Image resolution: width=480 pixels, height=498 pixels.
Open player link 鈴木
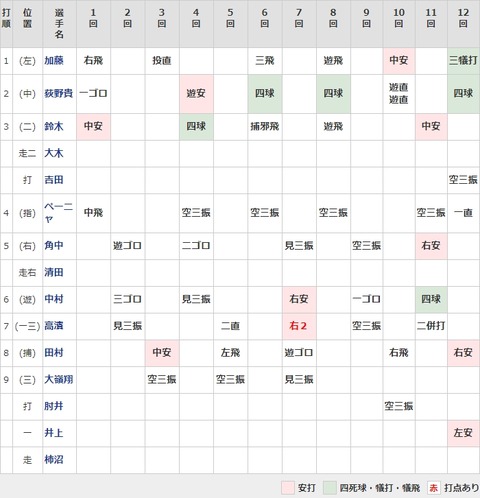[54, 126]
